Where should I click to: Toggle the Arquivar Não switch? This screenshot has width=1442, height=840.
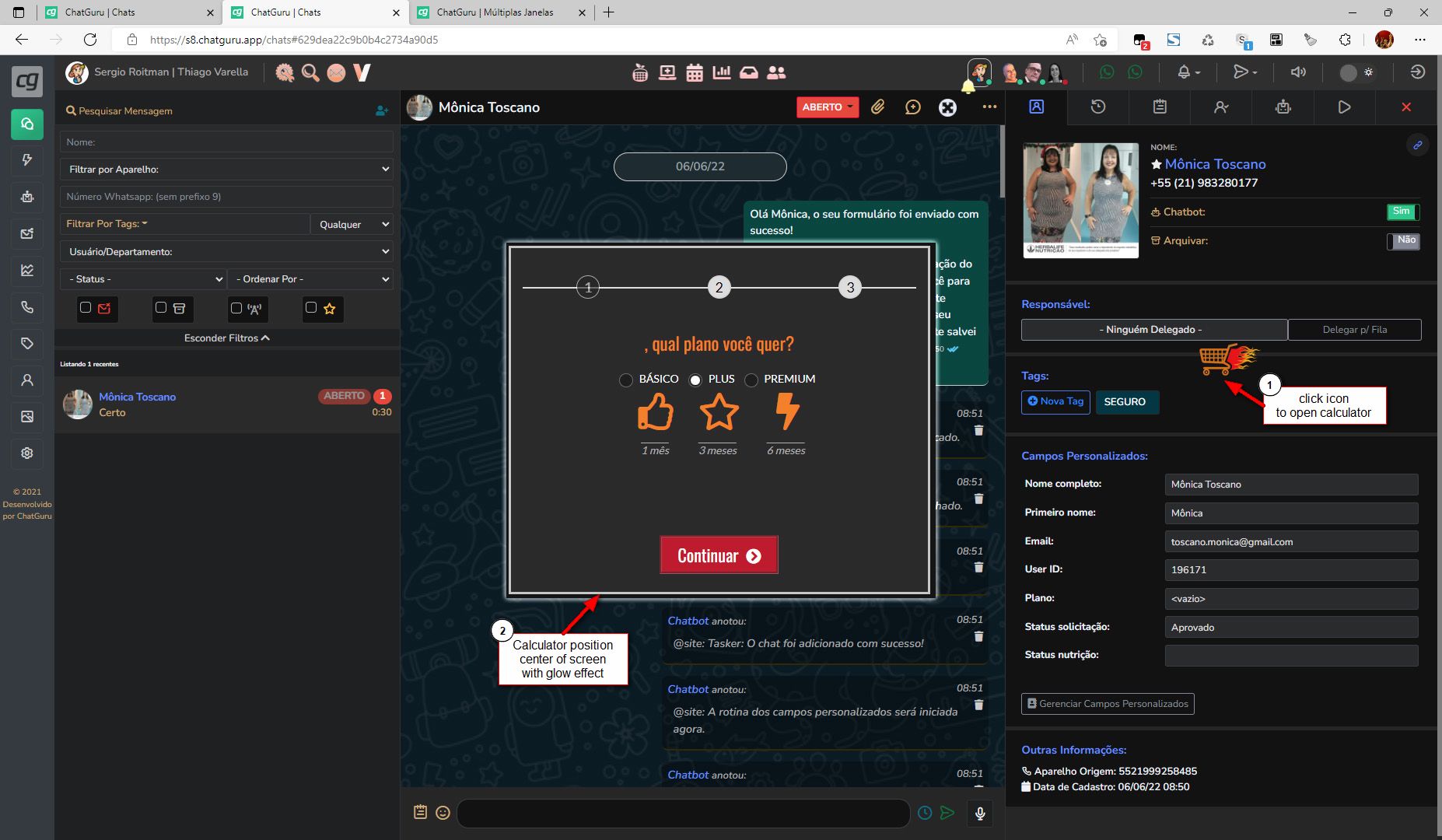coord(1403,241)
